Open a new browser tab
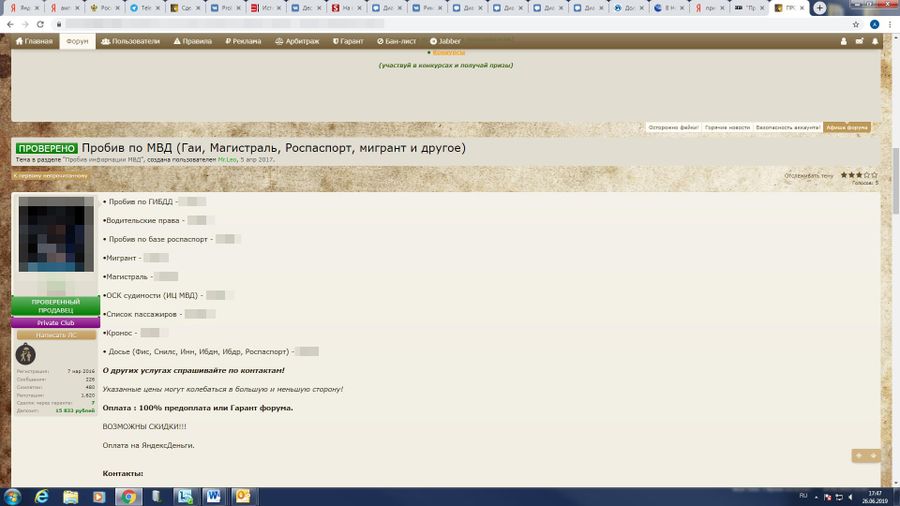The width and height of the screenshot is (900, 506). click(820, 8)
